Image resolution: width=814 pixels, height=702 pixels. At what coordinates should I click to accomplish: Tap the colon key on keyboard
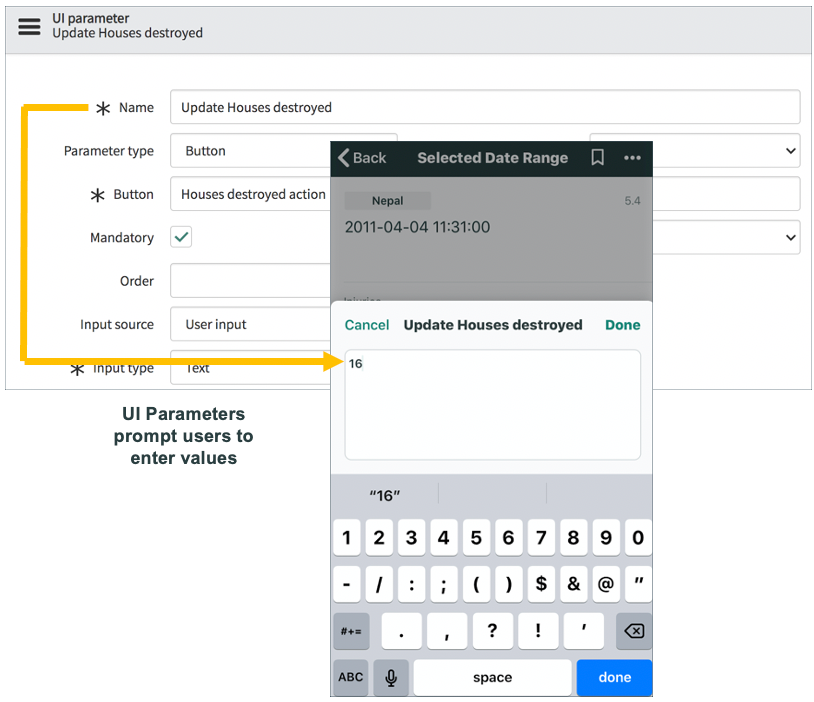pos(412,584)
